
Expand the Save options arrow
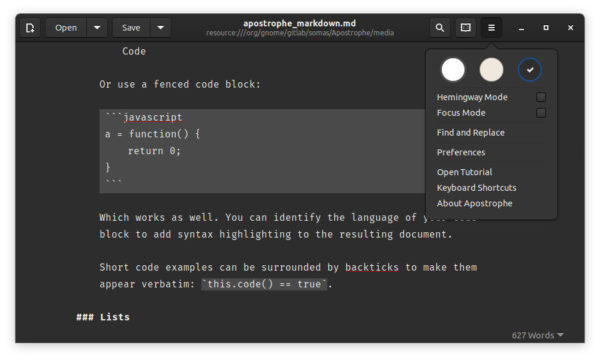[x=160, y=28]
